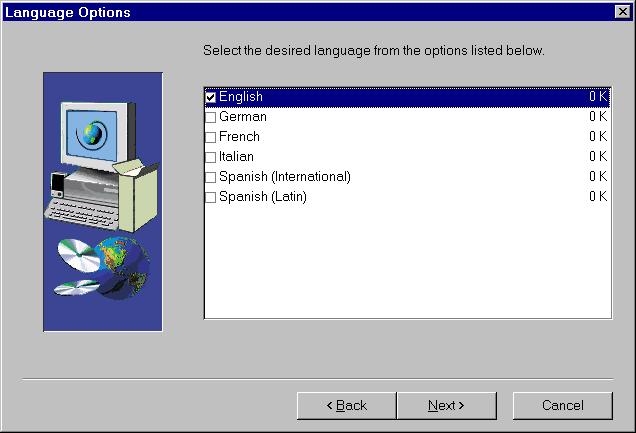
Task: Select the Italian row label
Action: (x=236, y=156)
